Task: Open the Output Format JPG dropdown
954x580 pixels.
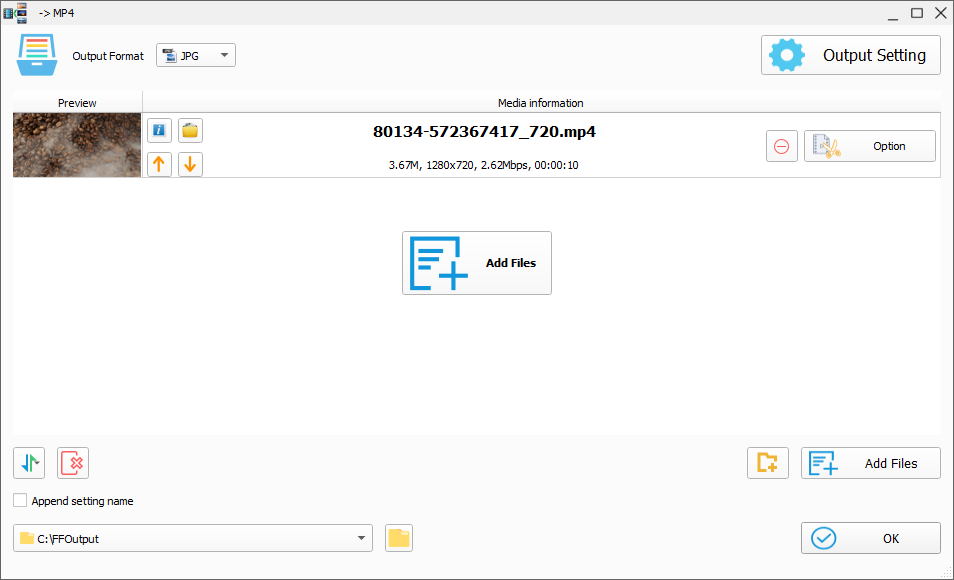Action: pyautogui.click(x=196, y=56)
